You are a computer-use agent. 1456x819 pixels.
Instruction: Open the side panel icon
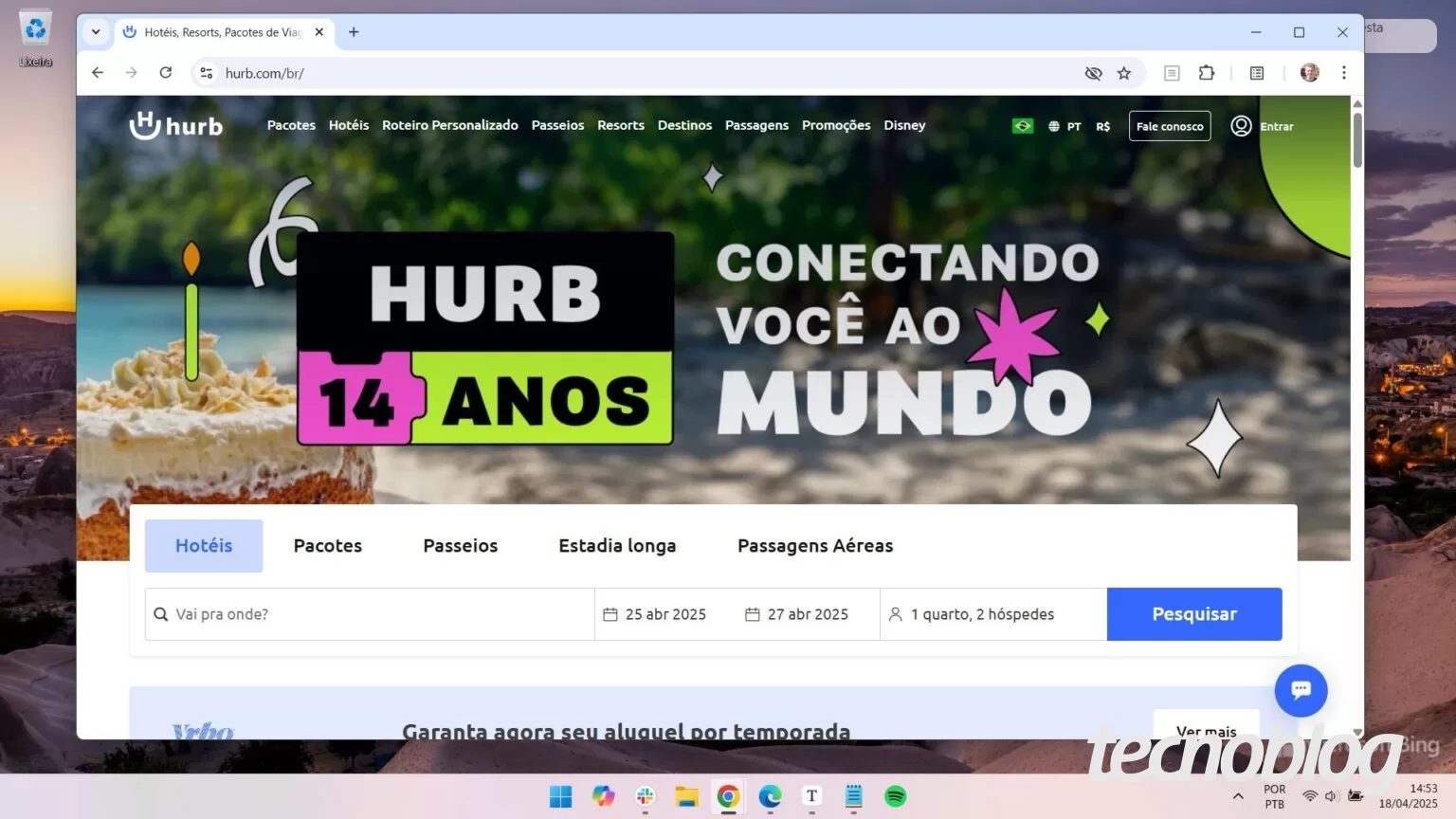click(1257, 73)
